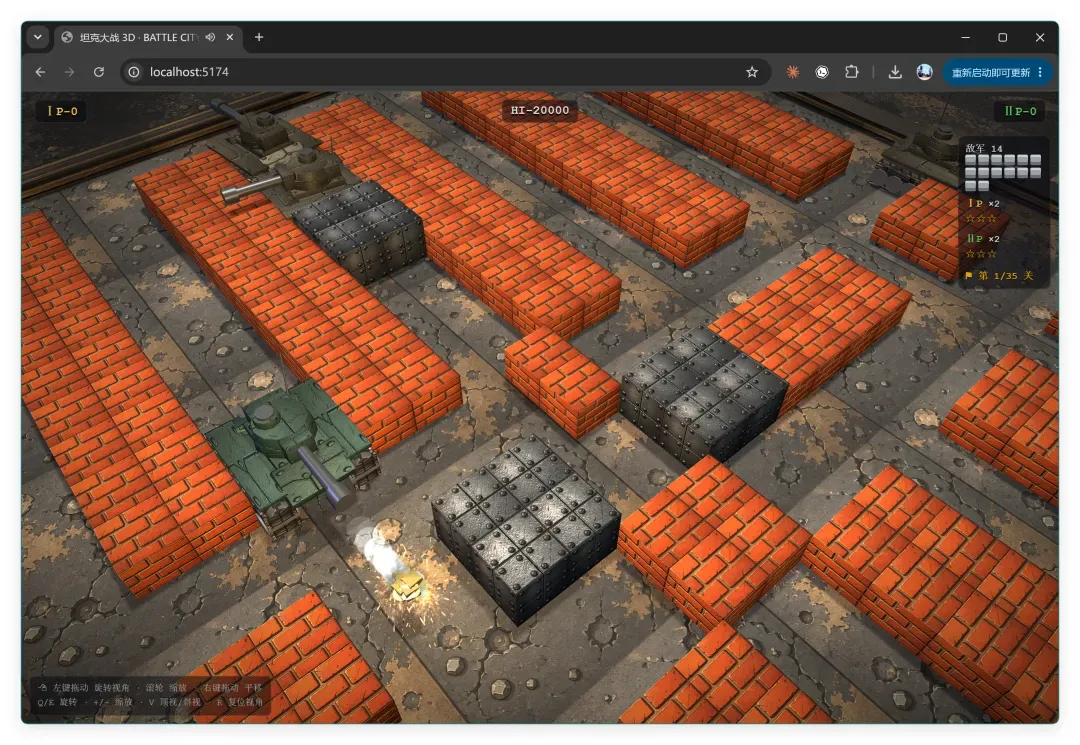This screenshot has height=745, width=1080.
Task: Open the orange starburst extension
Action: (x=793, y=72)
